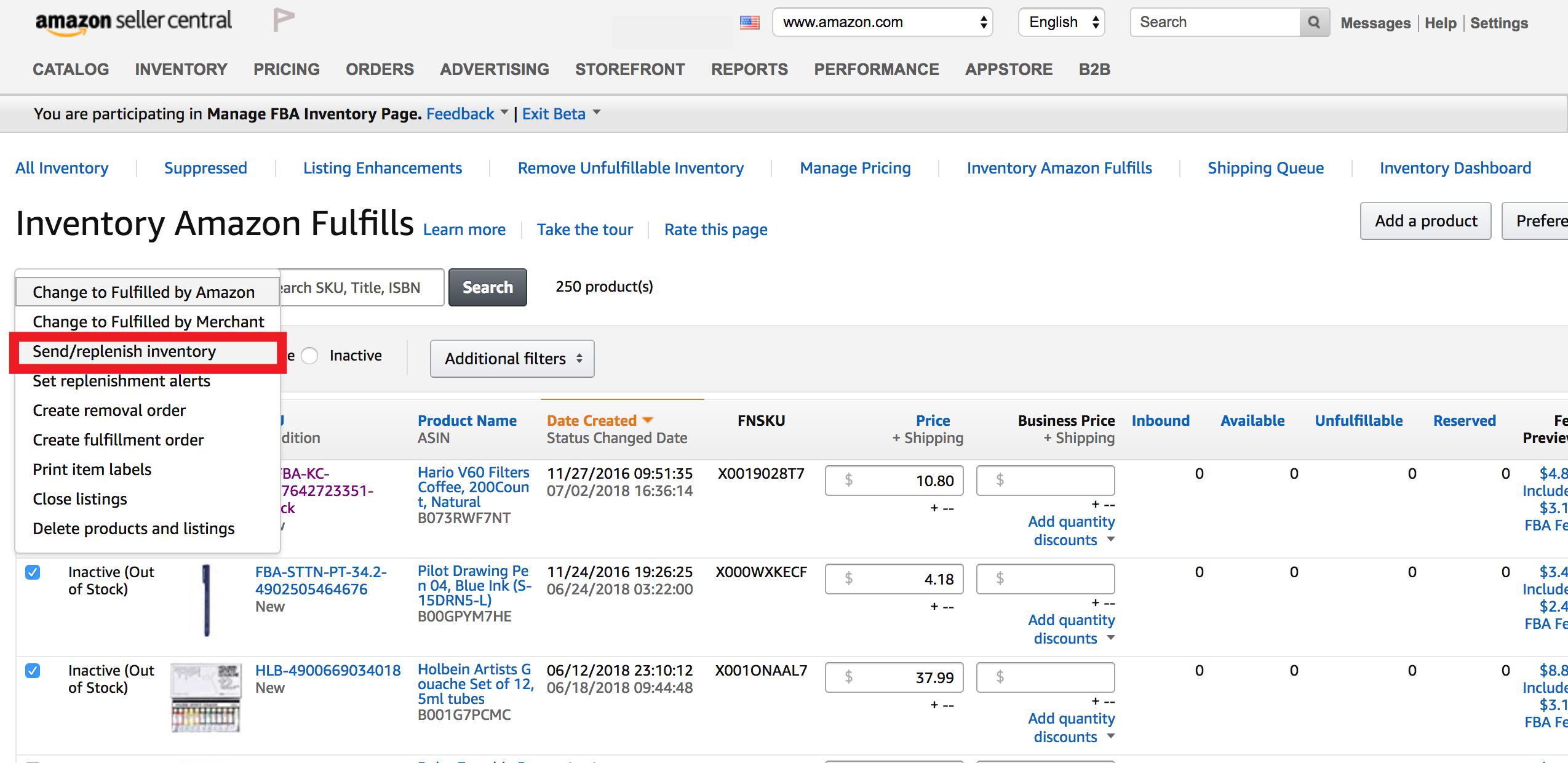Open Help link
1568x763 pixels.
(x=1440, y=23)
